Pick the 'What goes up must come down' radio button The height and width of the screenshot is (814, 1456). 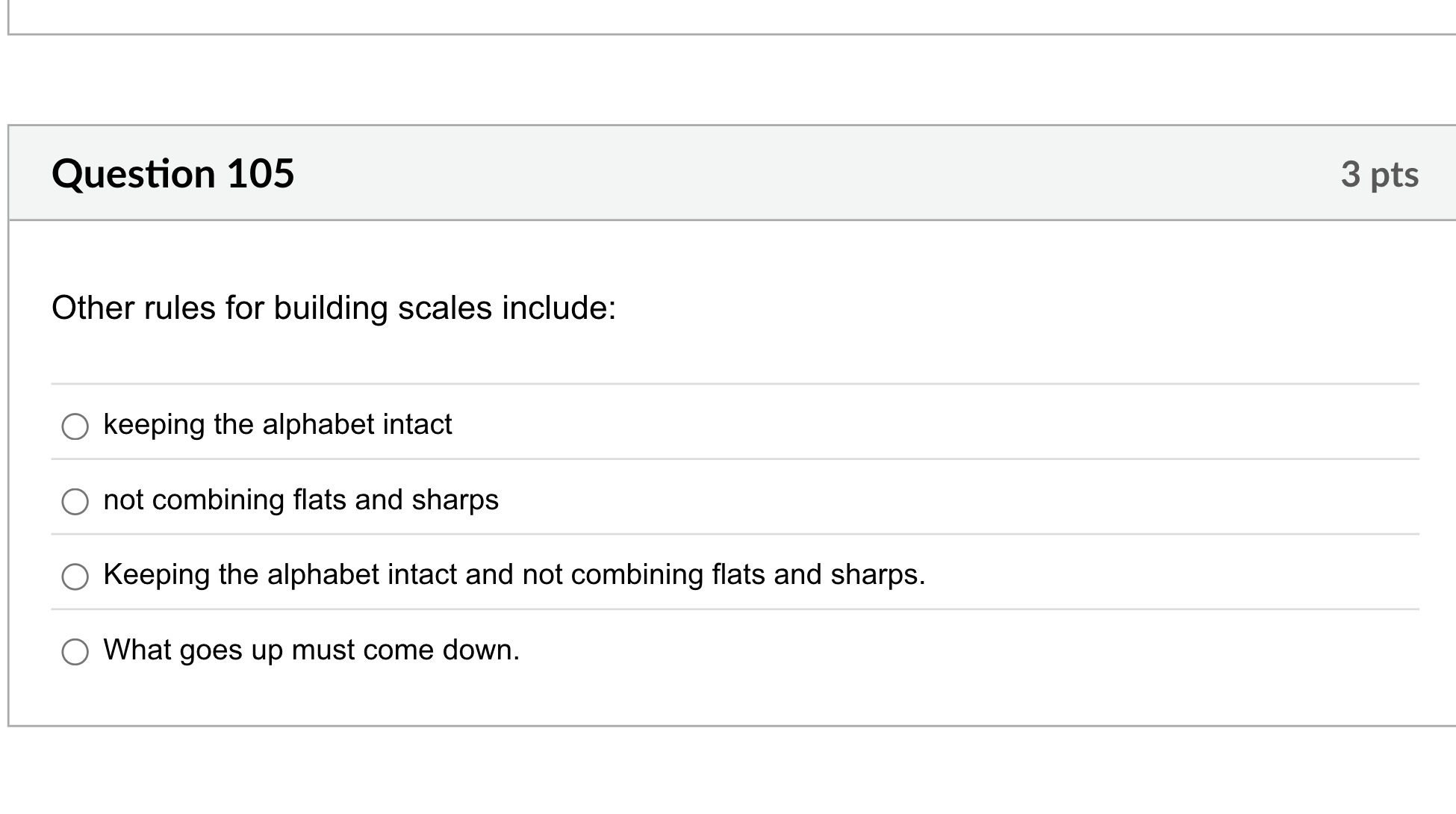coord(75,652)
